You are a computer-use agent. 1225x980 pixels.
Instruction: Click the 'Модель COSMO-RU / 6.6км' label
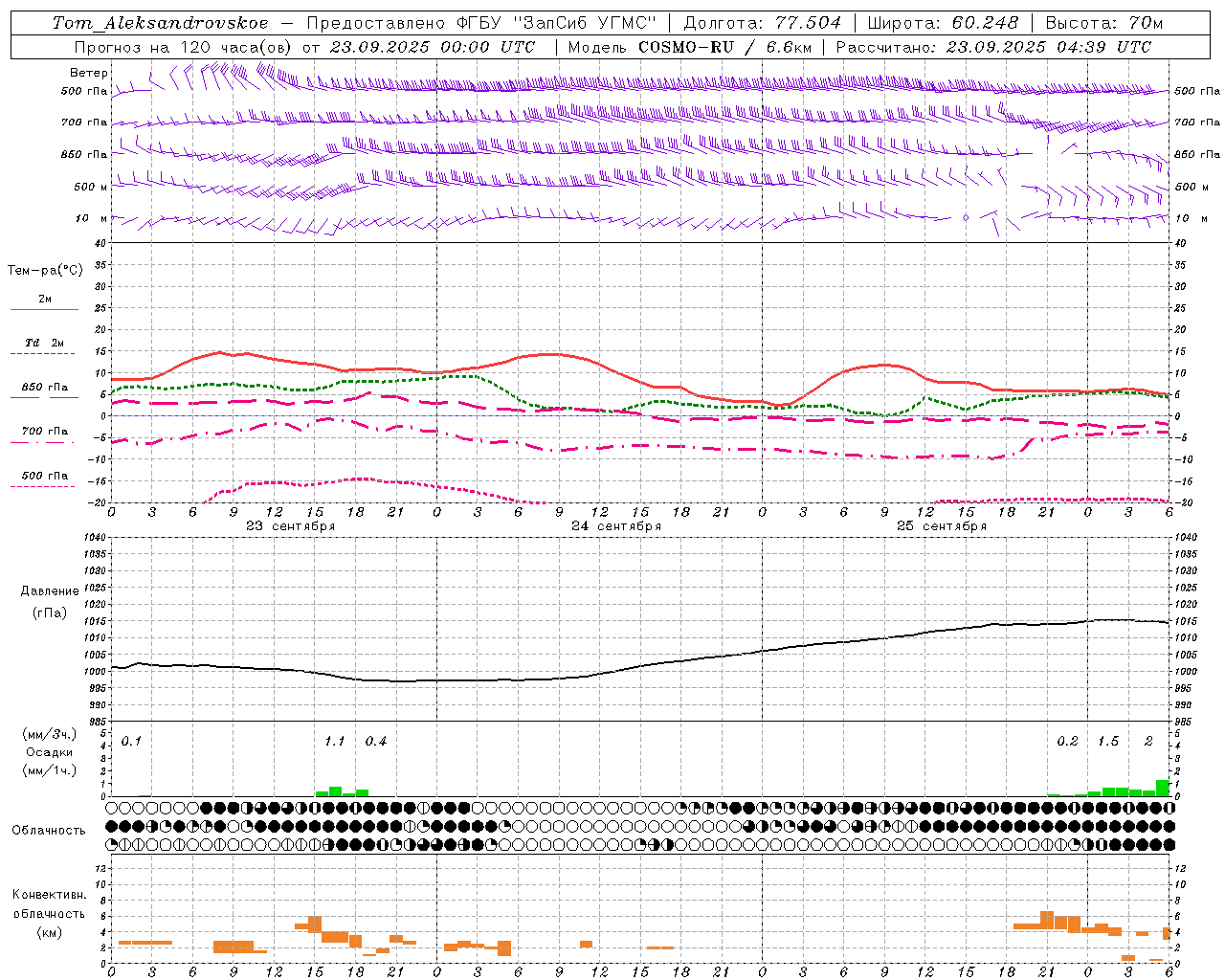click(x=689, y=47)
